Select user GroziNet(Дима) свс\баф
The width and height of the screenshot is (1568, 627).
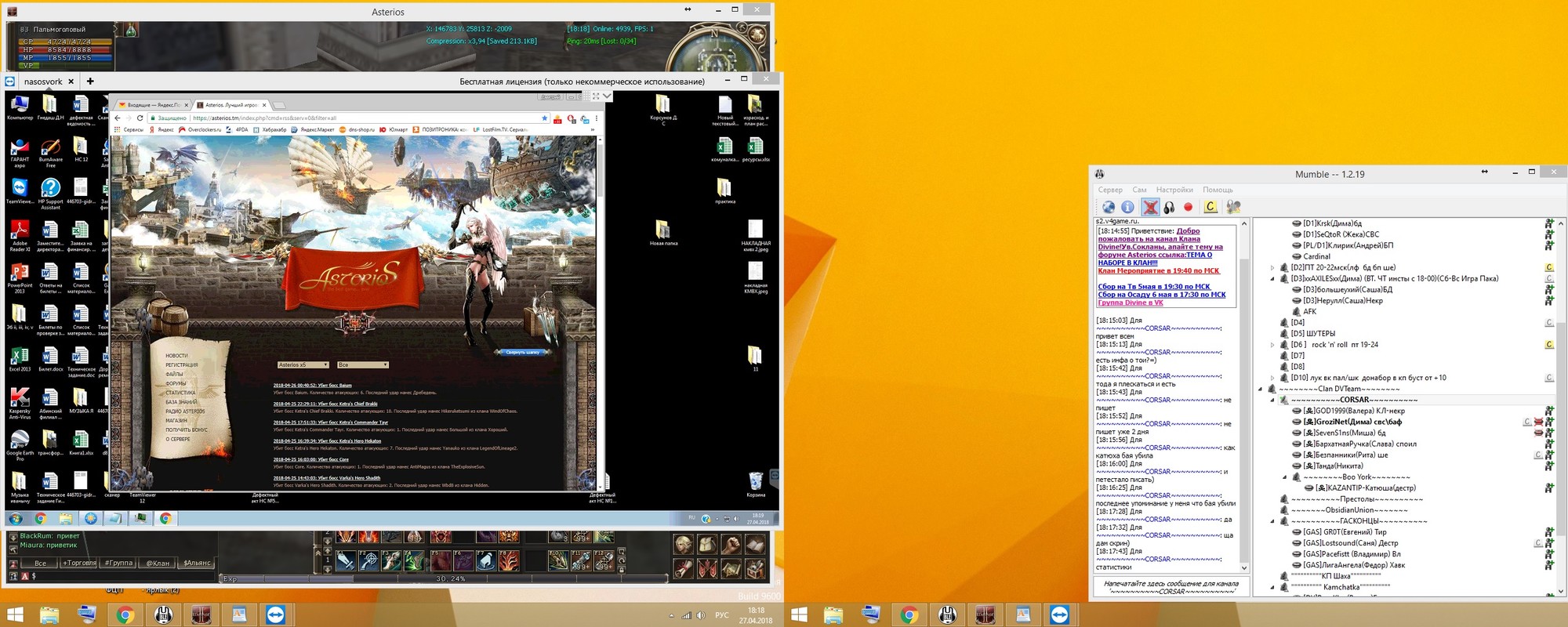(x=1352, y=422)
